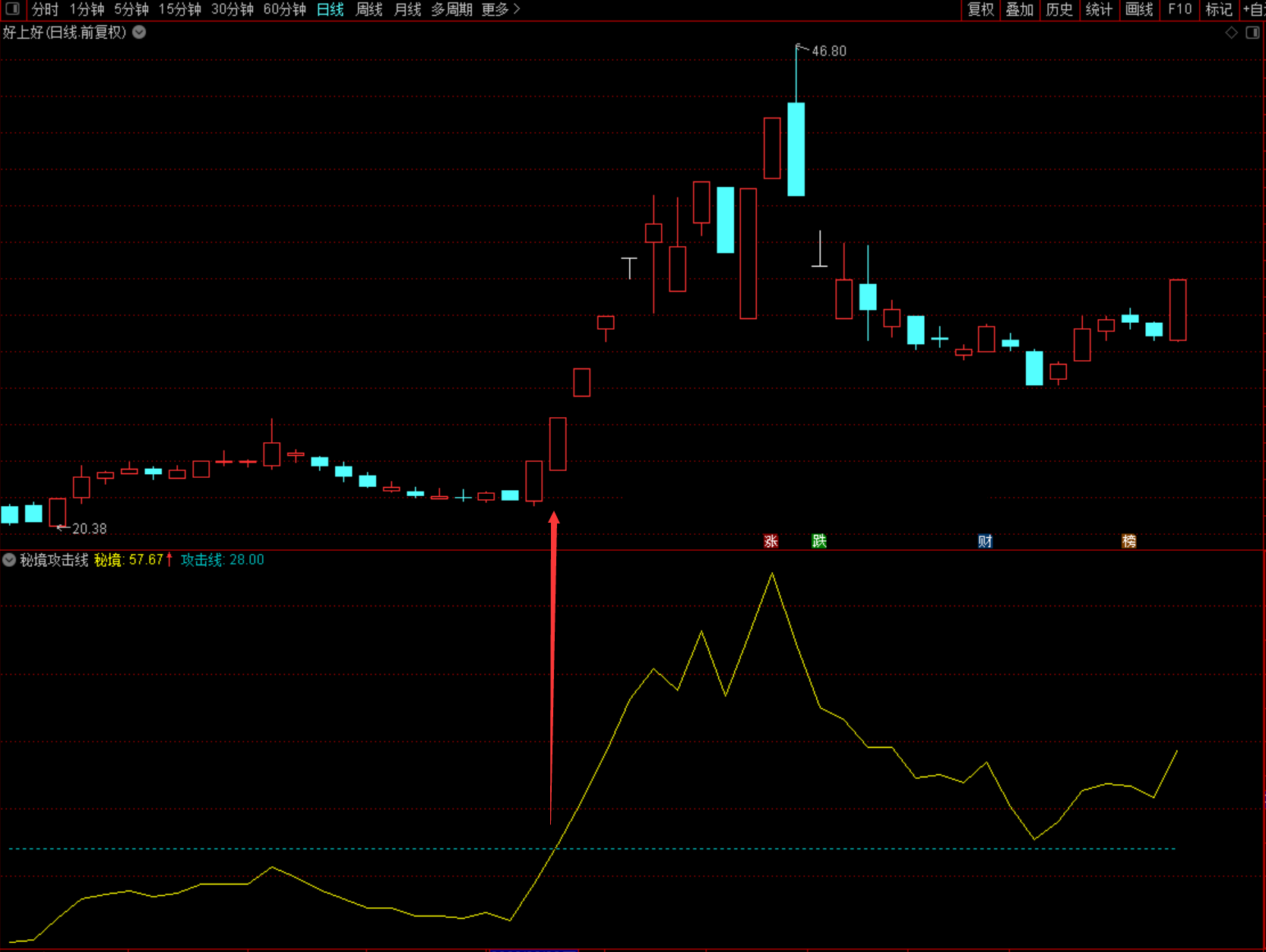Screen dimensions: 1266x952
Task: Click the 46.80 high price label
Action: coord(829,51)
